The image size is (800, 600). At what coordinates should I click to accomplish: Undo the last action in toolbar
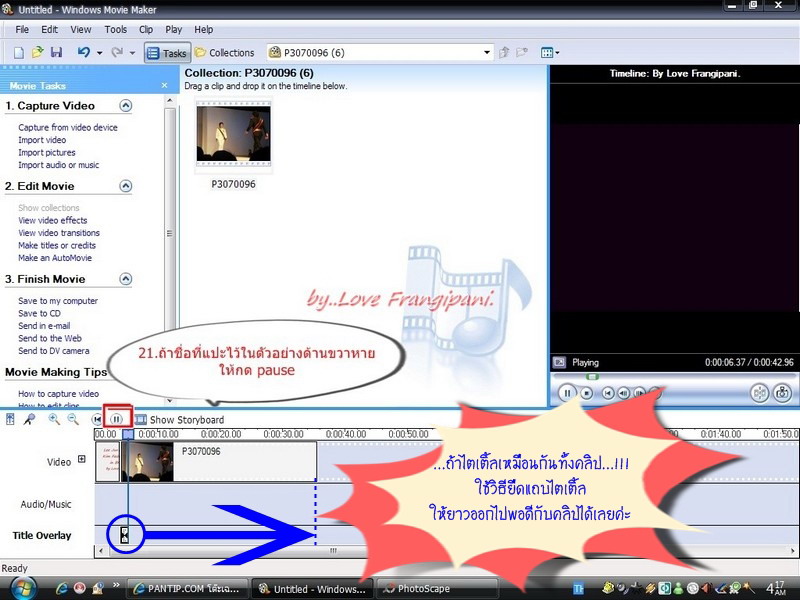[x=84, y=52]
